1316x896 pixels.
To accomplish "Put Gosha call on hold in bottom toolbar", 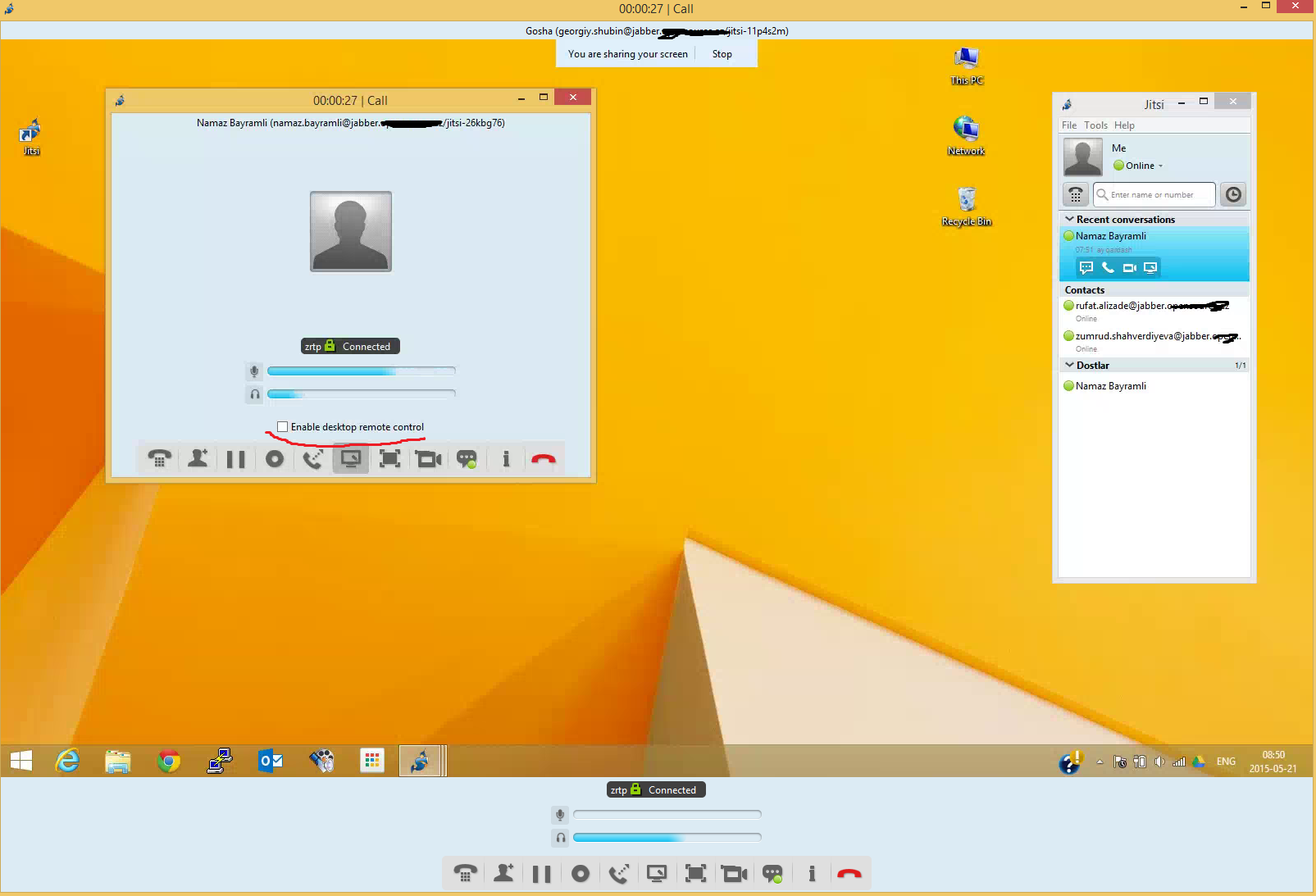I will point(541,874).
